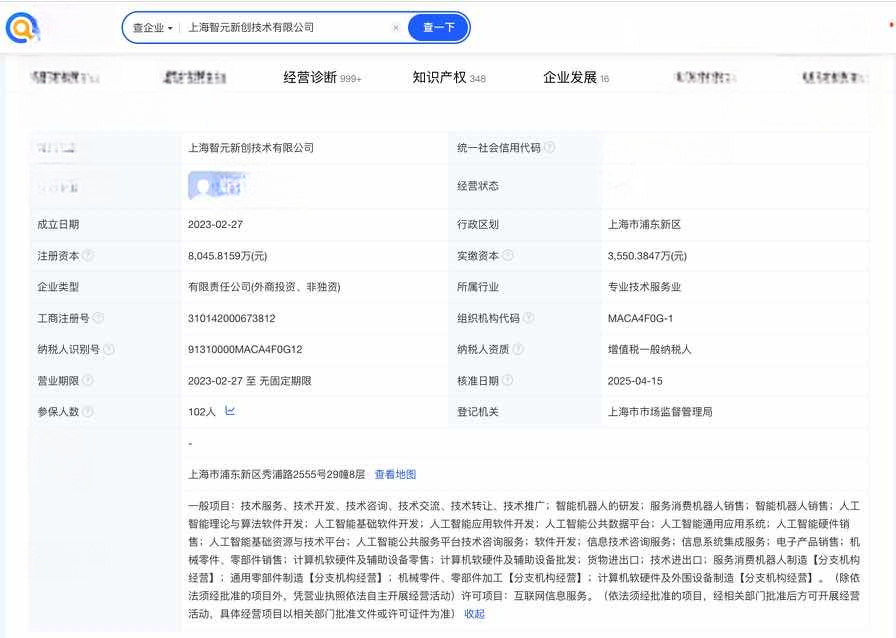The width and height of the screenshot is (896, 638).
Task: Click the organization code MACA4F0G-1
Action: point(641,318)
